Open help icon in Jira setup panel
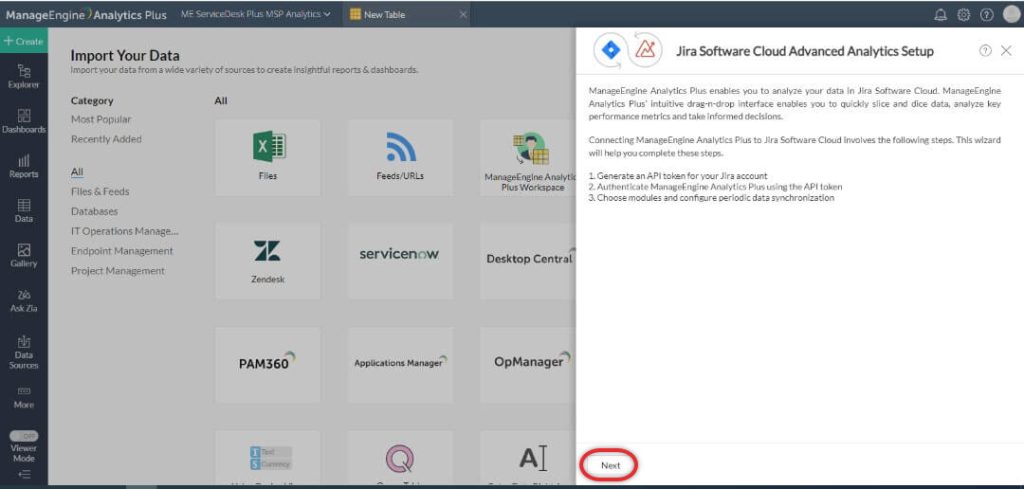This screenshot has height=489, width=1024. [x=985, y=51]
